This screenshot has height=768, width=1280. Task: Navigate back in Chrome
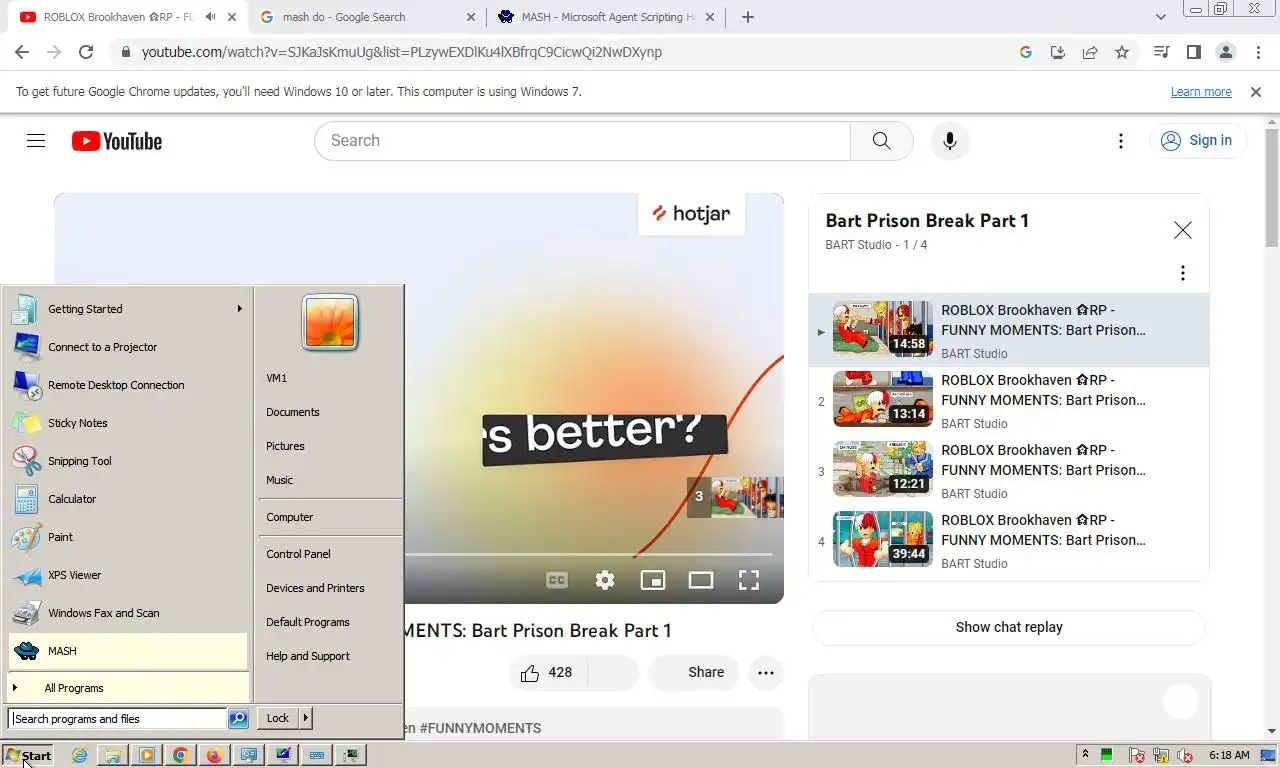[22, 52]
